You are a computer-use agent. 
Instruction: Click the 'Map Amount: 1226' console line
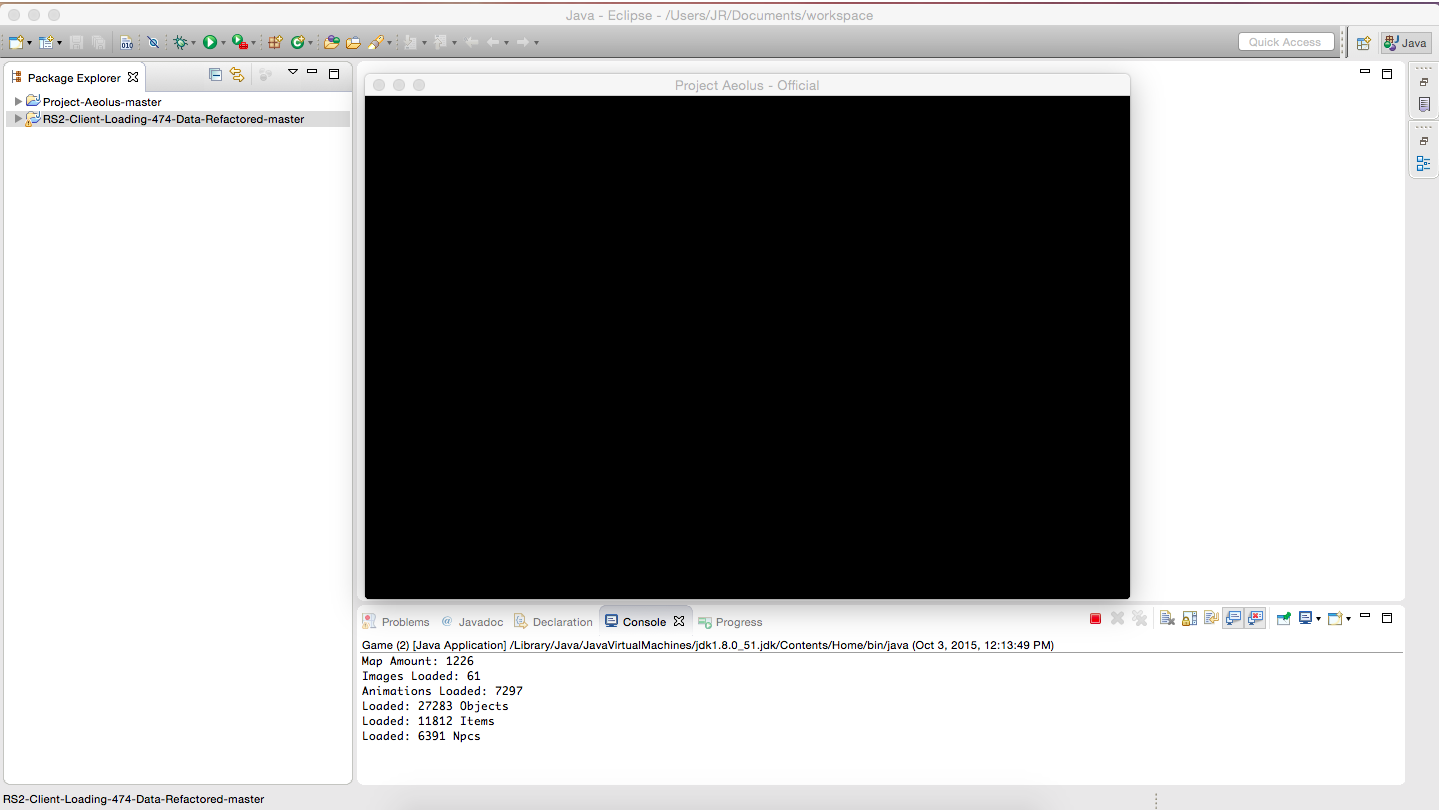[418, 661]
